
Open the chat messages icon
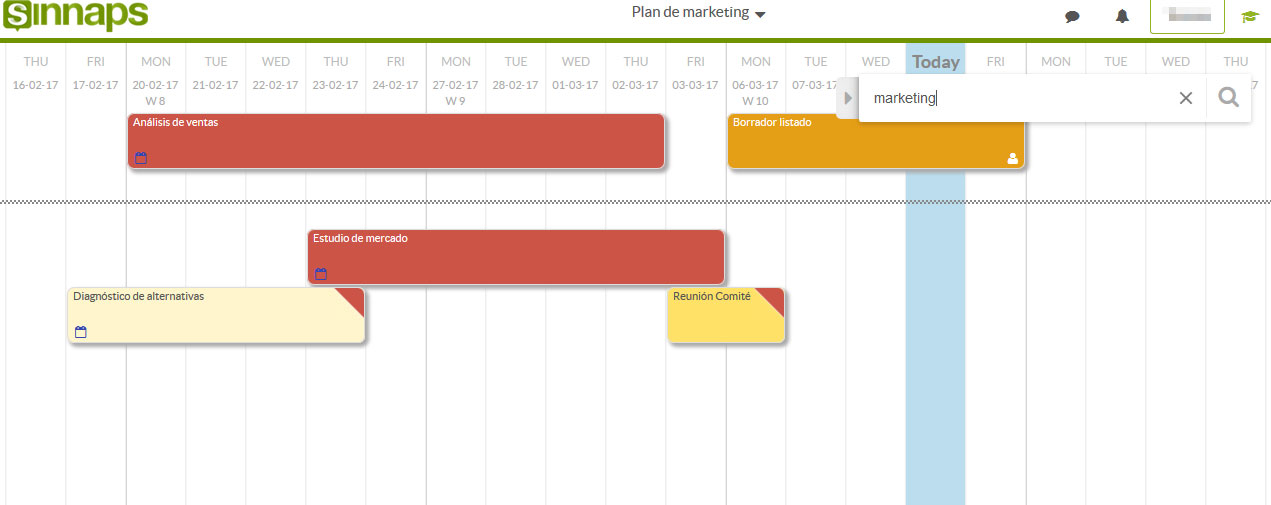(x=1072, y=16)
